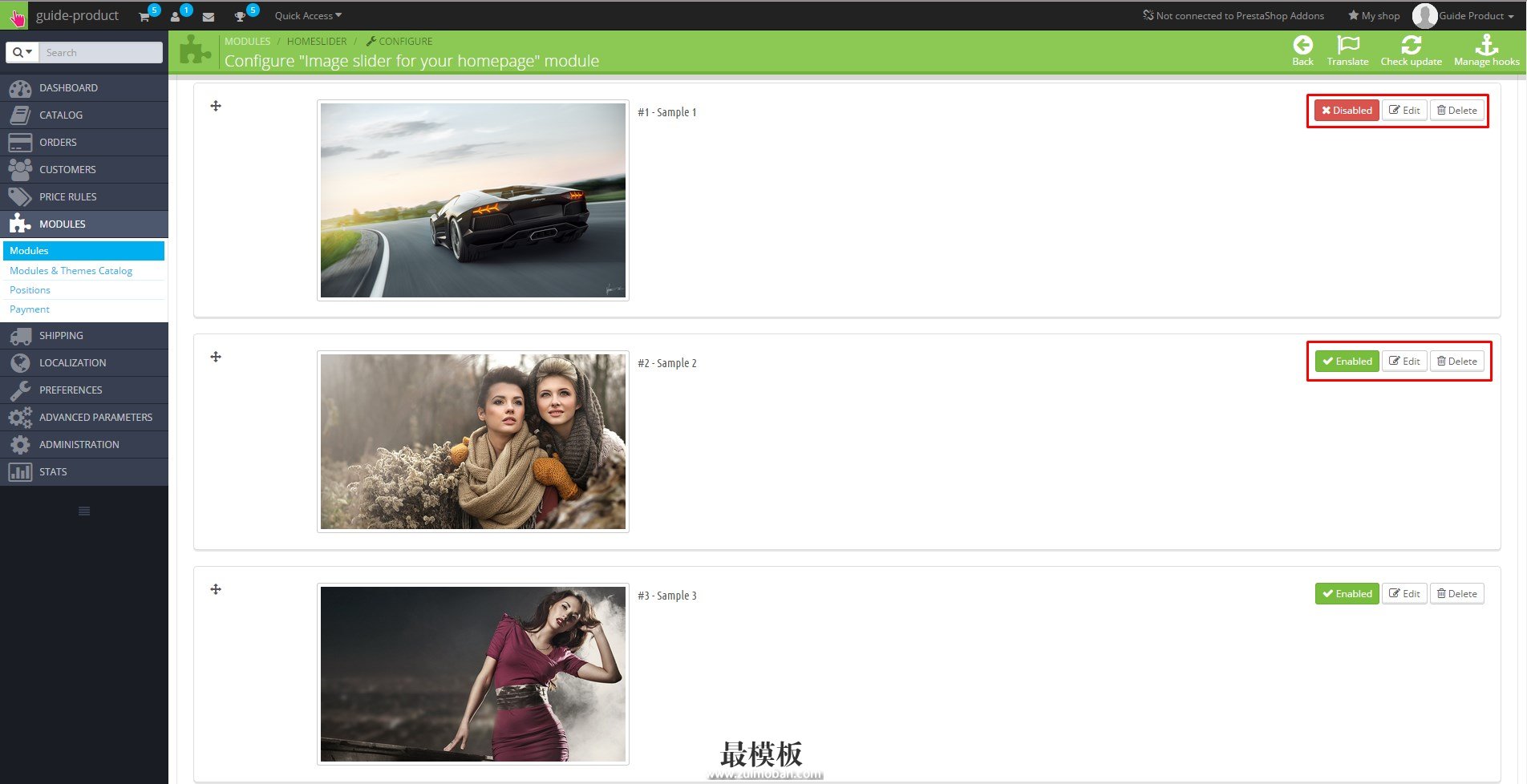Click the Check update refresh icon
The width and height of the screenshot is (1527, 784).
1411,45
